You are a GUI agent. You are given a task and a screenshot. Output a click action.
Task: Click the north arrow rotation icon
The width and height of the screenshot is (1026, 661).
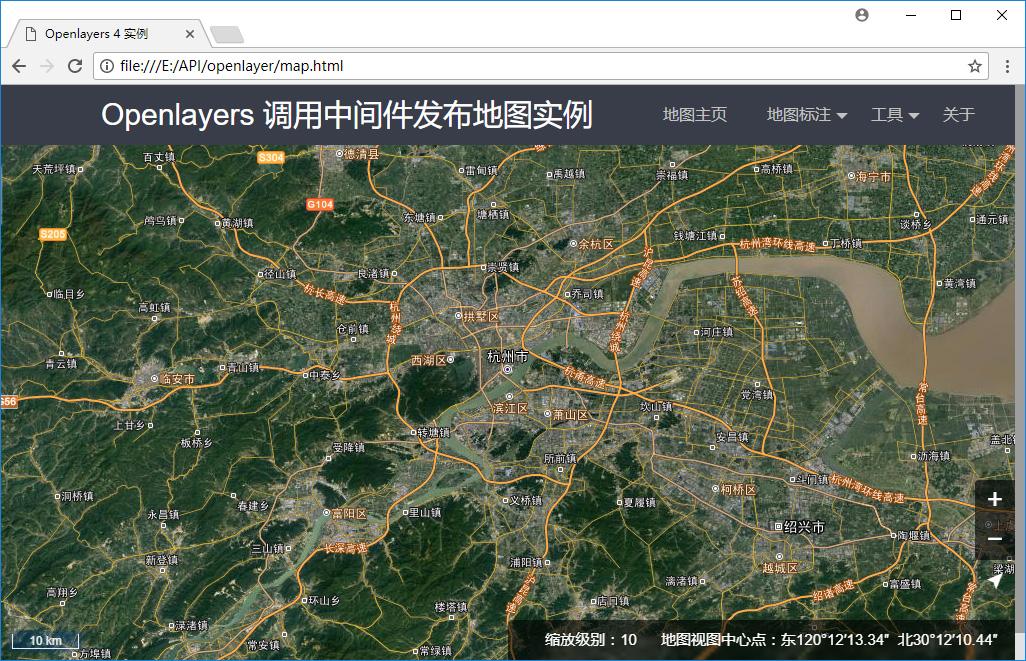(x=995, y=581)
